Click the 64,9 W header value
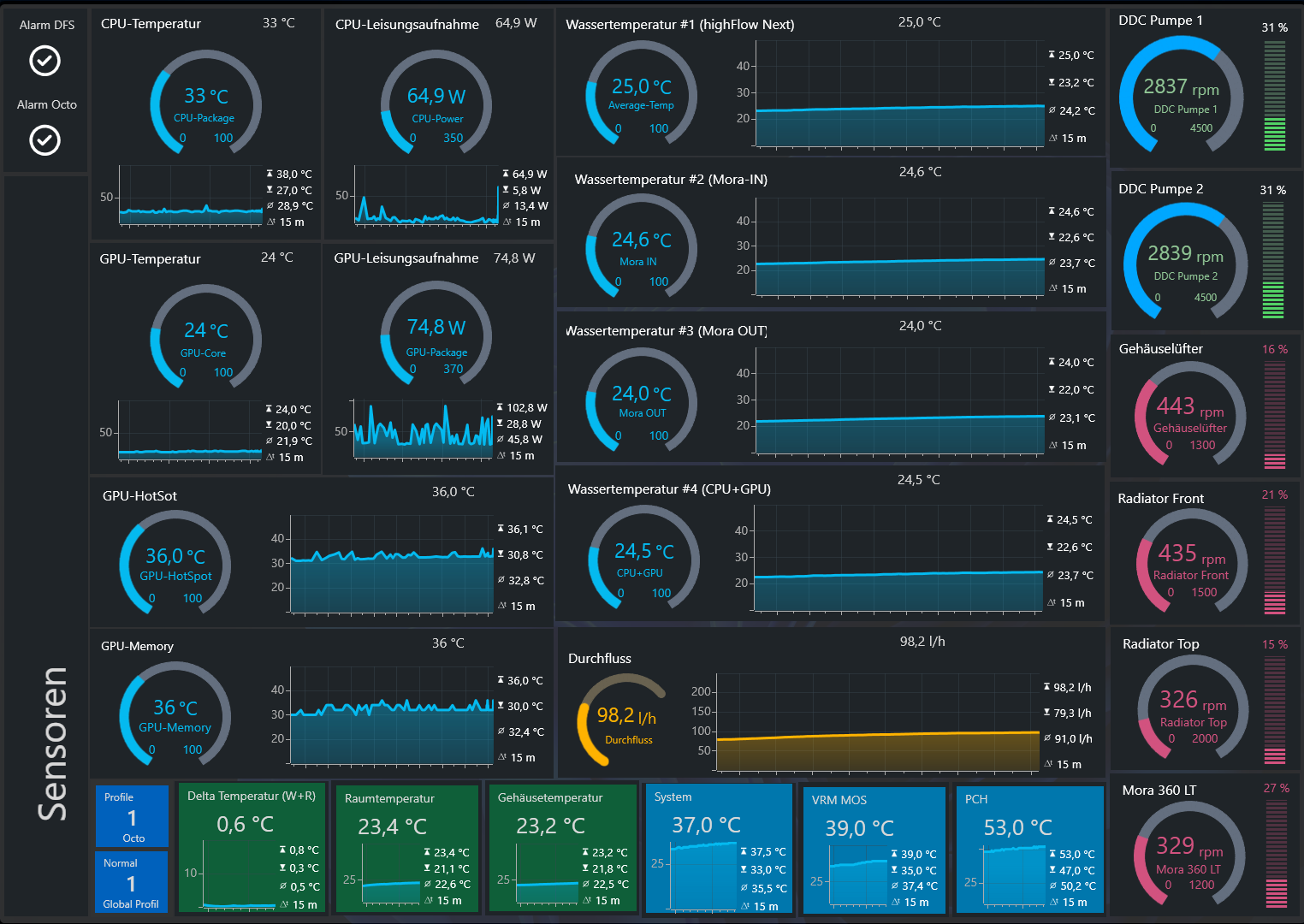 [x=516, y=23]
